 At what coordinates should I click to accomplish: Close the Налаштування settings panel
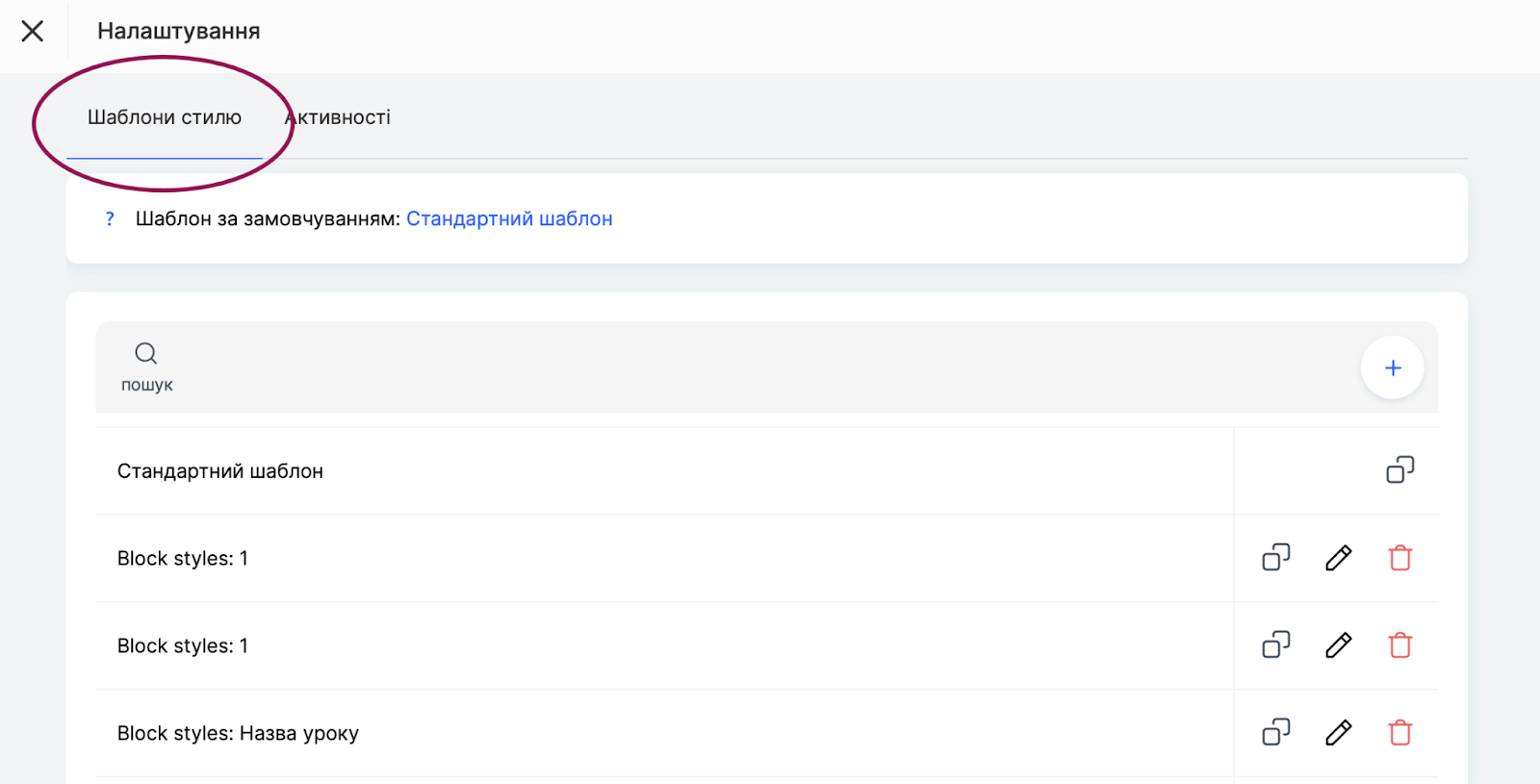click(x=33, y=32)
